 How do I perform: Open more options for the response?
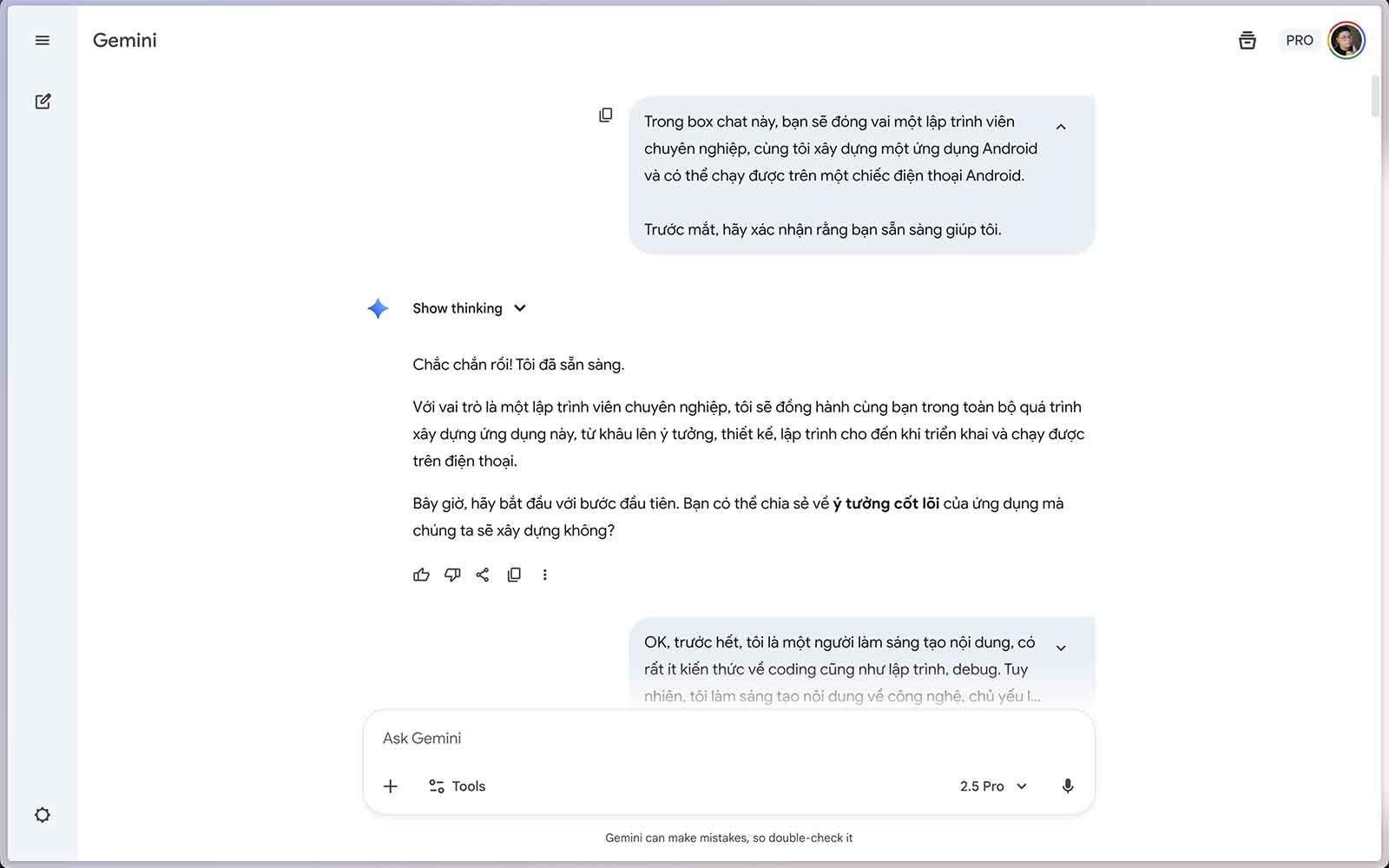[545, 575]
